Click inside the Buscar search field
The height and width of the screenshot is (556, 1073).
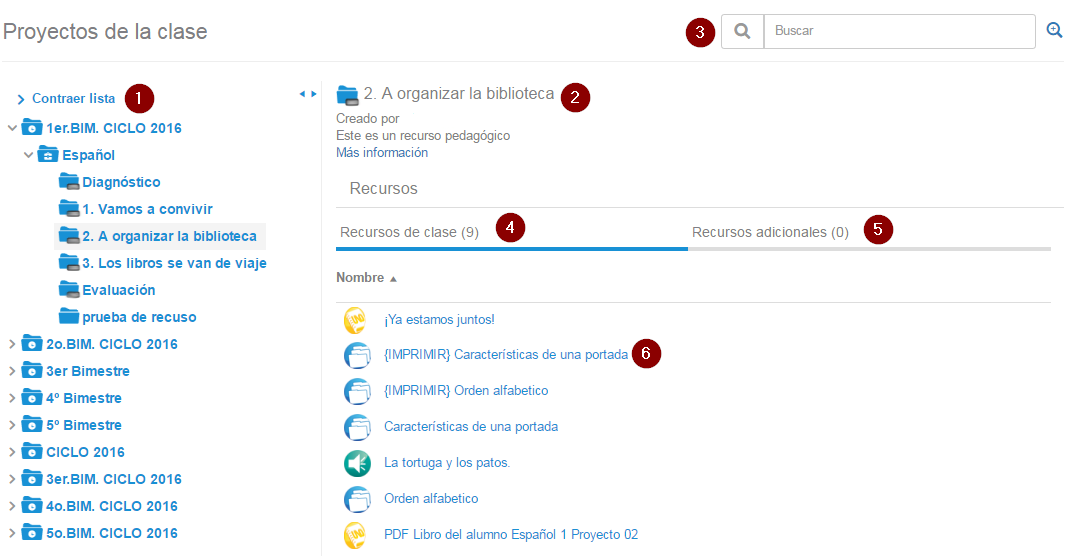(899, 31)
